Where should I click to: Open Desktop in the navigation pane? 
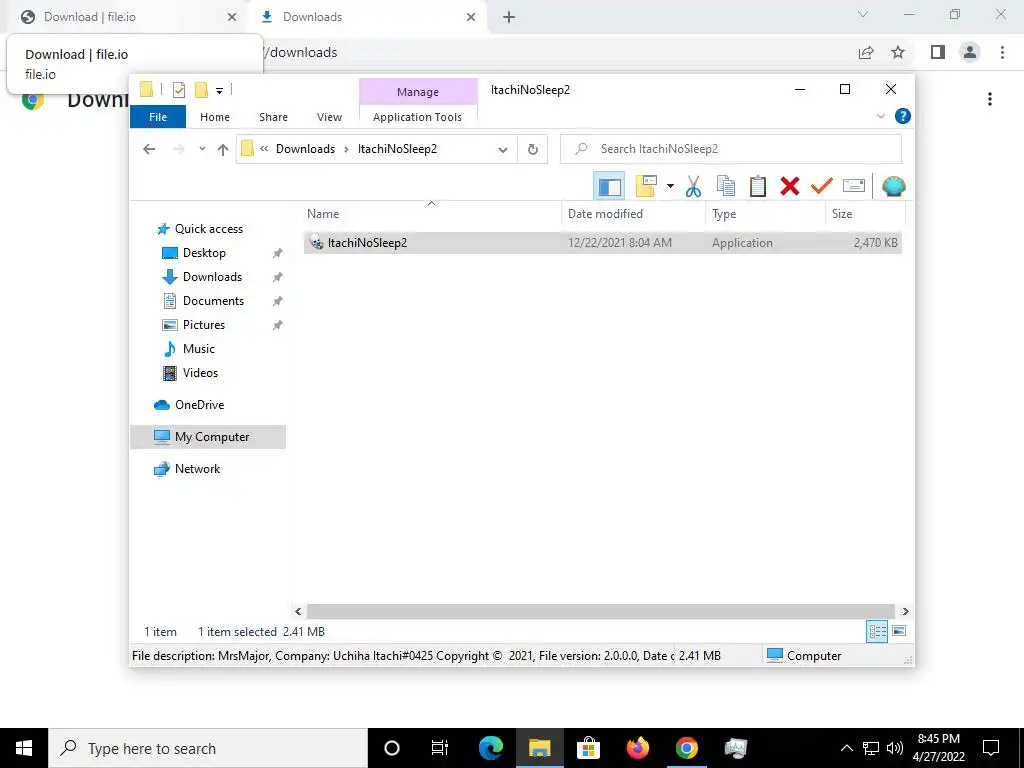[x=204, y=253]
